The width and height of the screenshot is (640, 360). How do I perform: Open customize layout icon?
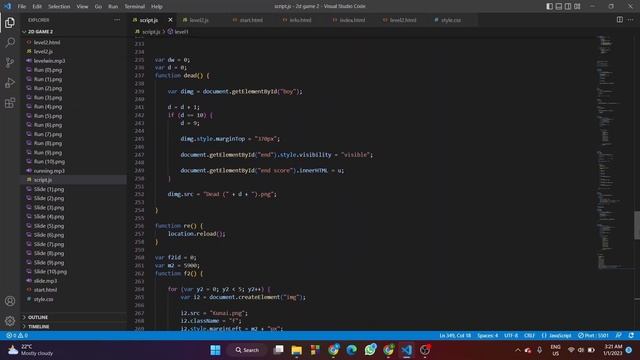[577, 6]
